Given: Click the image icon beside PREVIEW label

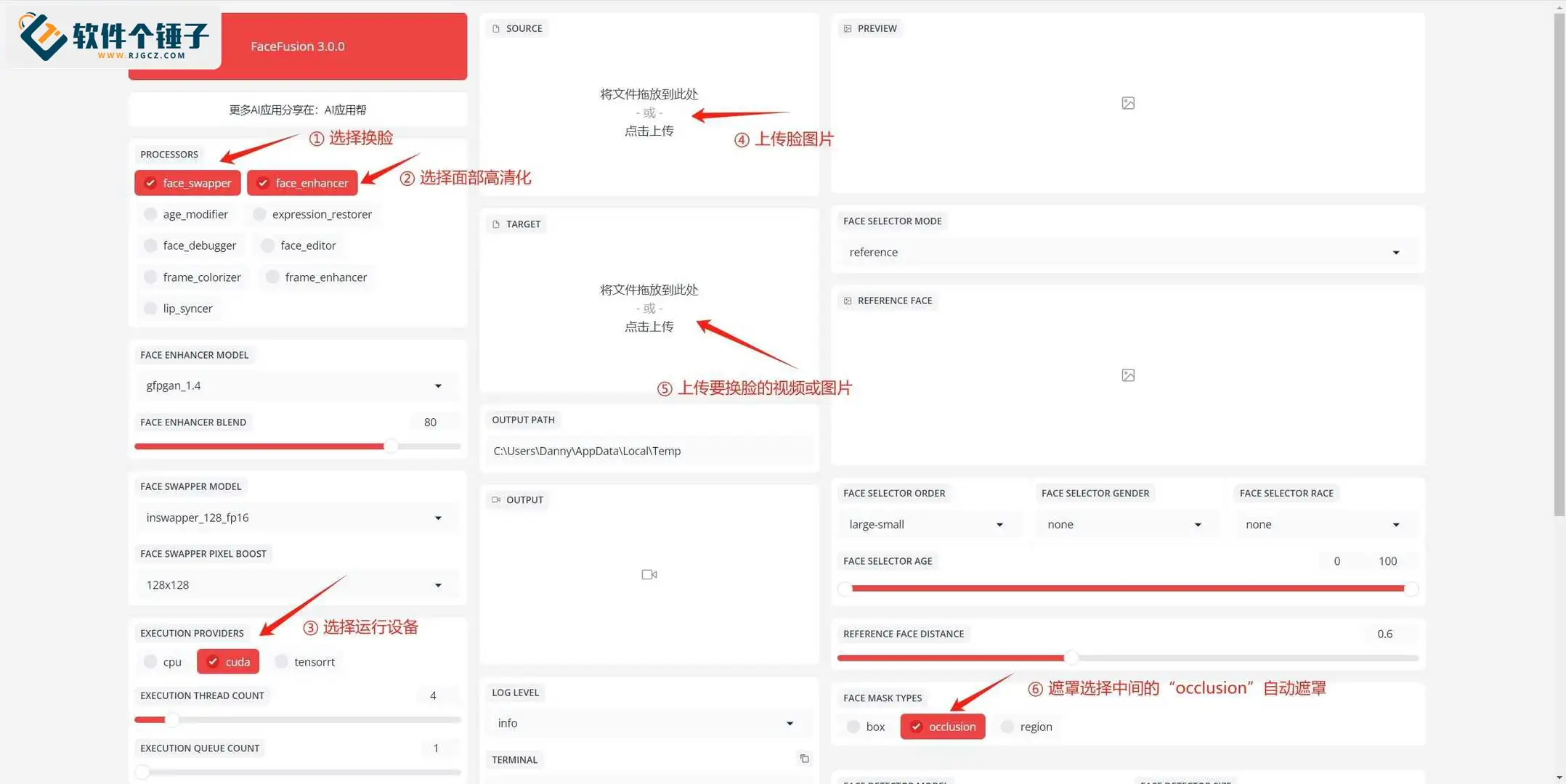Looking at the screenshot, I should (x=848, y=28).
